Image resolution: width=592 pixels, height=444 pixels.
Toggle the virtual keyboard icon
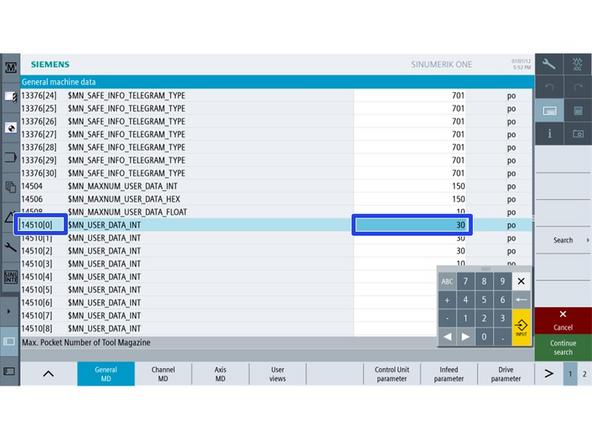click(549, 111)
